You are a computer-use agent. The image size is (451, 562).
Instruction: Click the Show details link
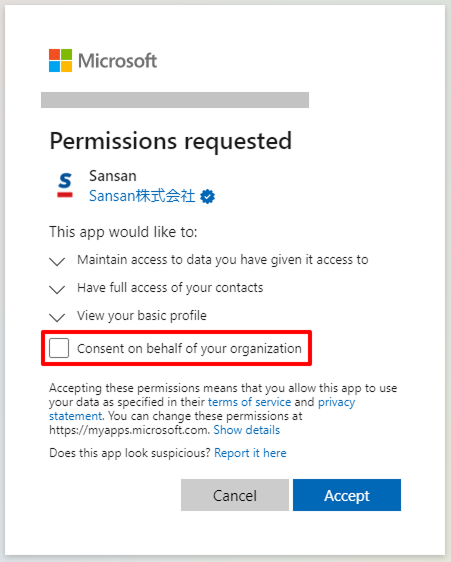[247, 430]
